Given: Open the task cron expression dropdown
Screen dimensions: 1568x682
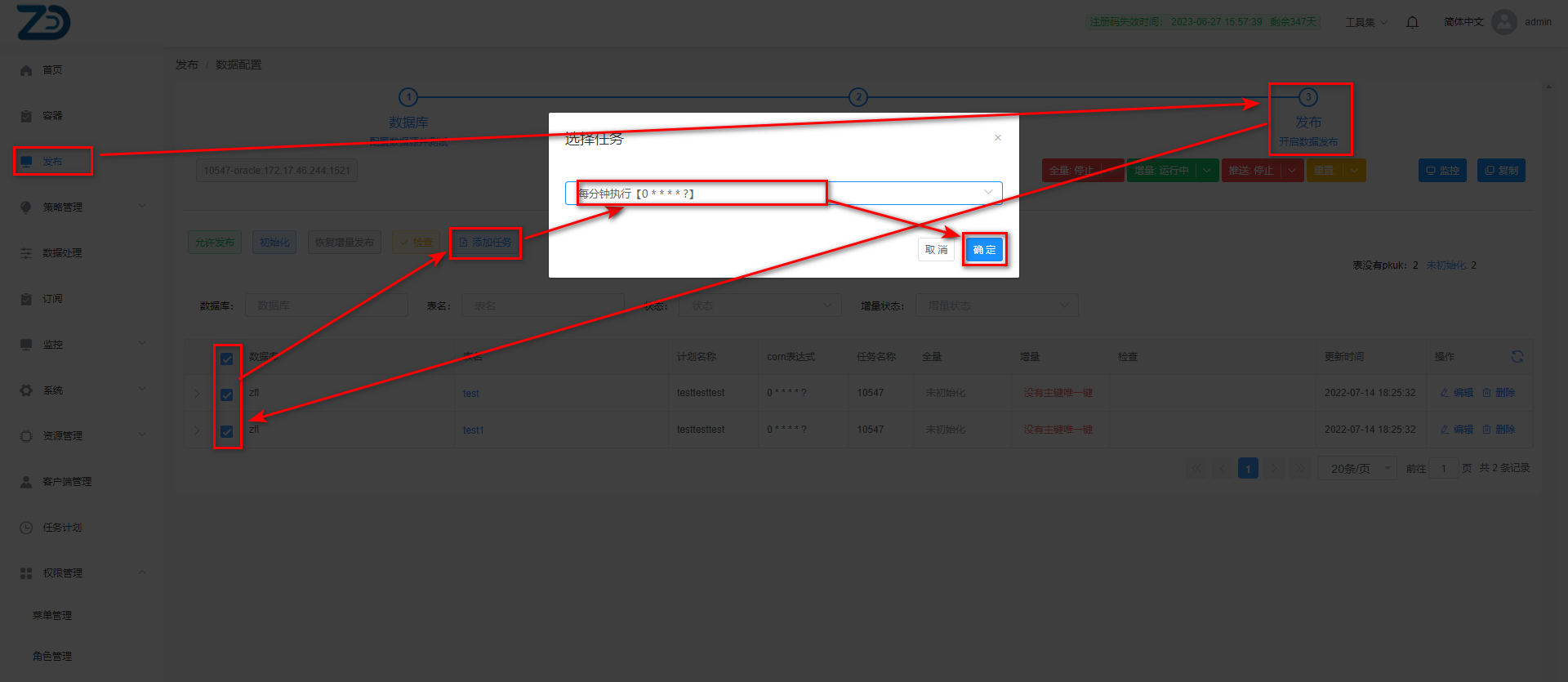Looking at the screenshot, I should pos(782,194).
